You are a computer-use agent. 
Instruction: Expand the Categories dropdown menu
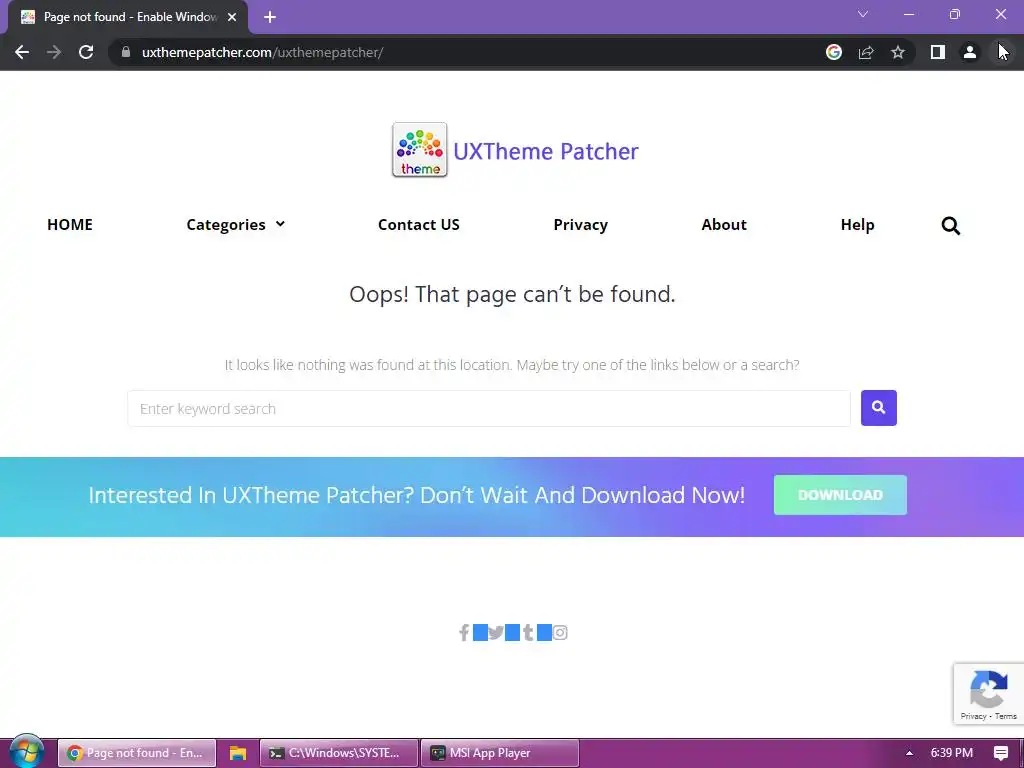click(236, 225)
